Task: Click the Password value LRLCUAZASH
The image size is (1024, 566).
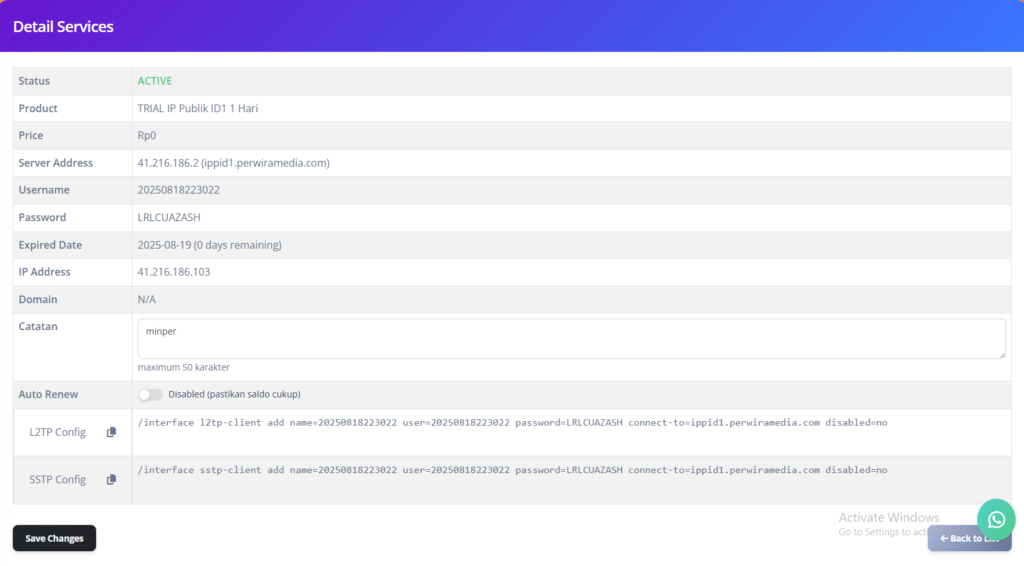Action: (x=170, y=217)
